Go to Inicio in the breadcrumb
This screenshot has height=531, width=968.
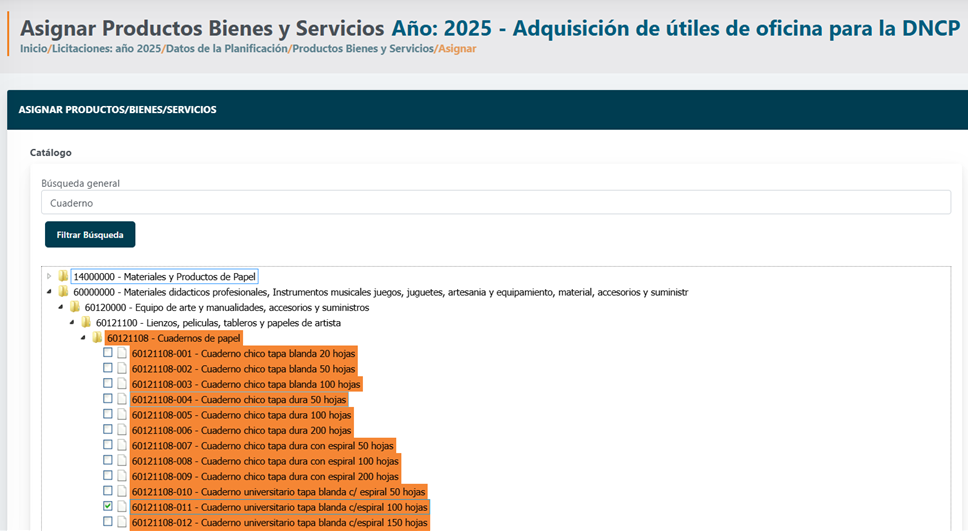pyautogui.click(x=33, y=48)
